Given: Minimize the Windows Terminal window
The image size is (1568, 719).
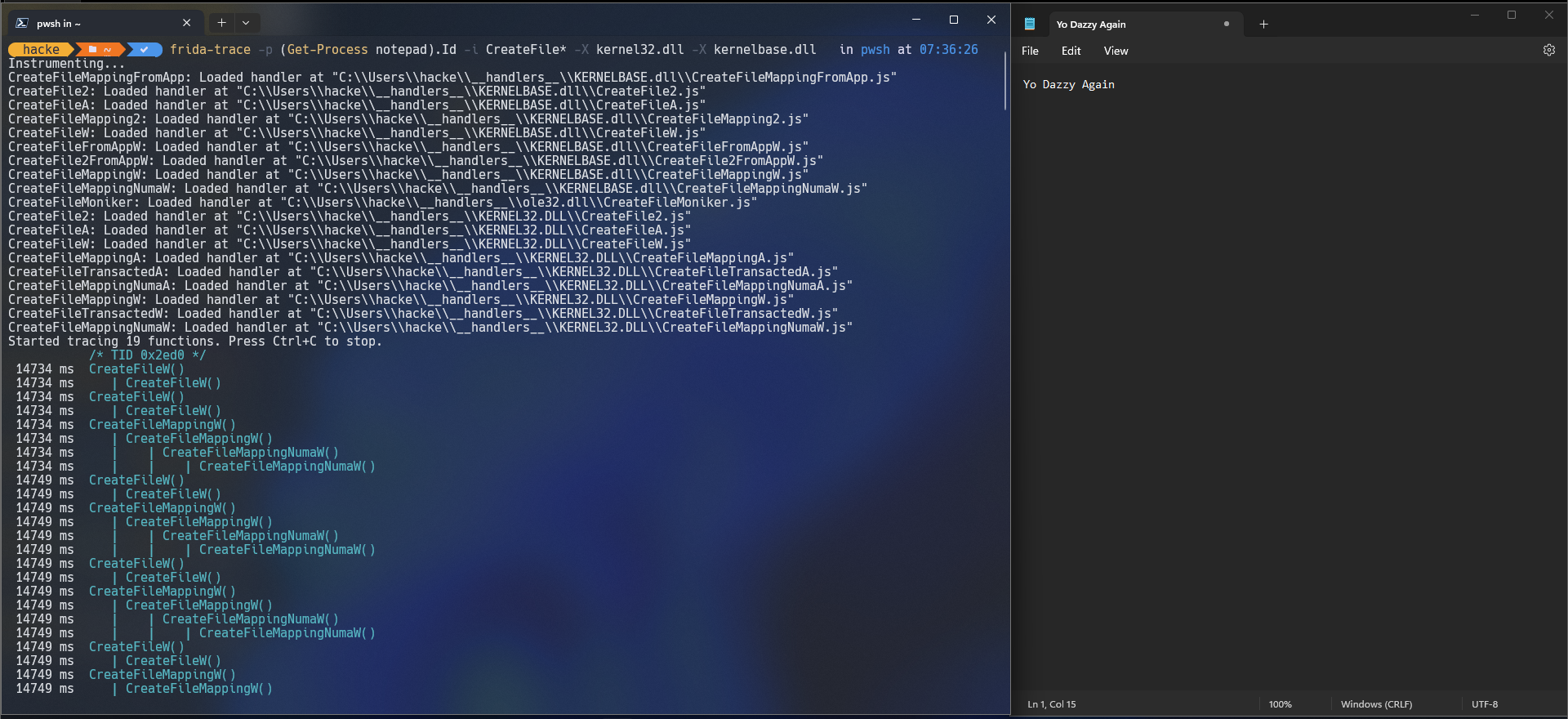Looking at the screenshot, I should (x=916, y=20).
